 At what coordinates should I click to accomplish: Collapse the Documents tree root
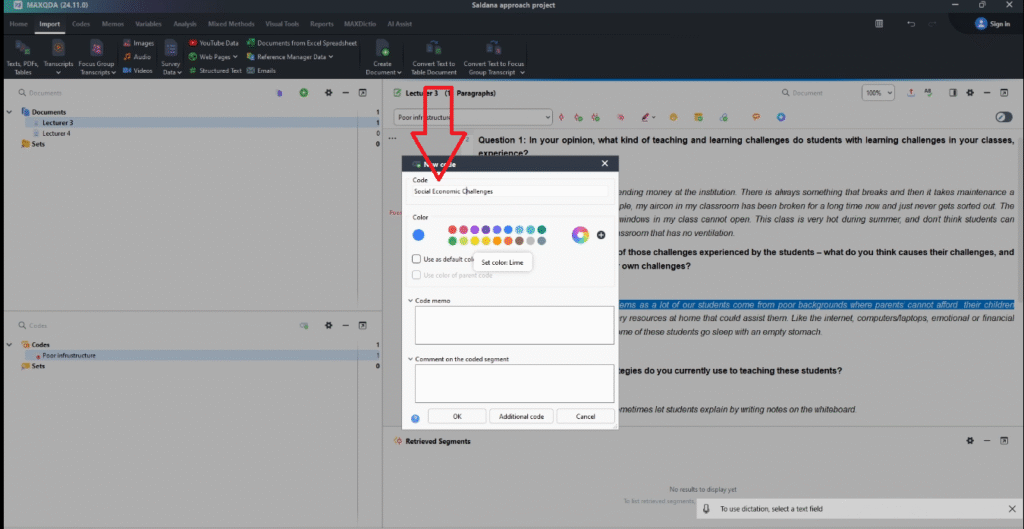(10, 112)
